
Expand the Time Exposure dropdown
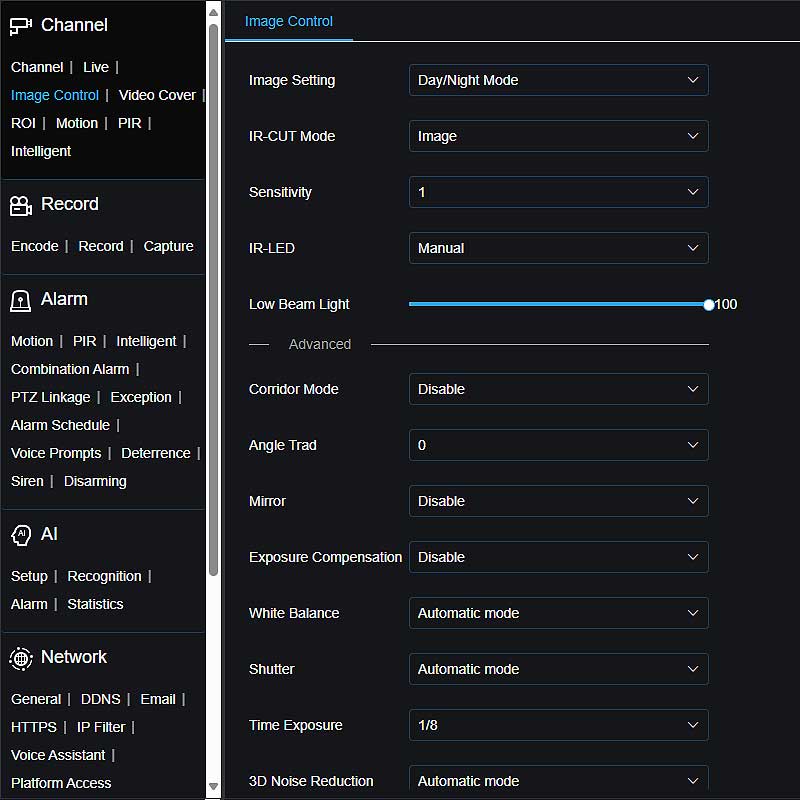[x=558, y=725]
